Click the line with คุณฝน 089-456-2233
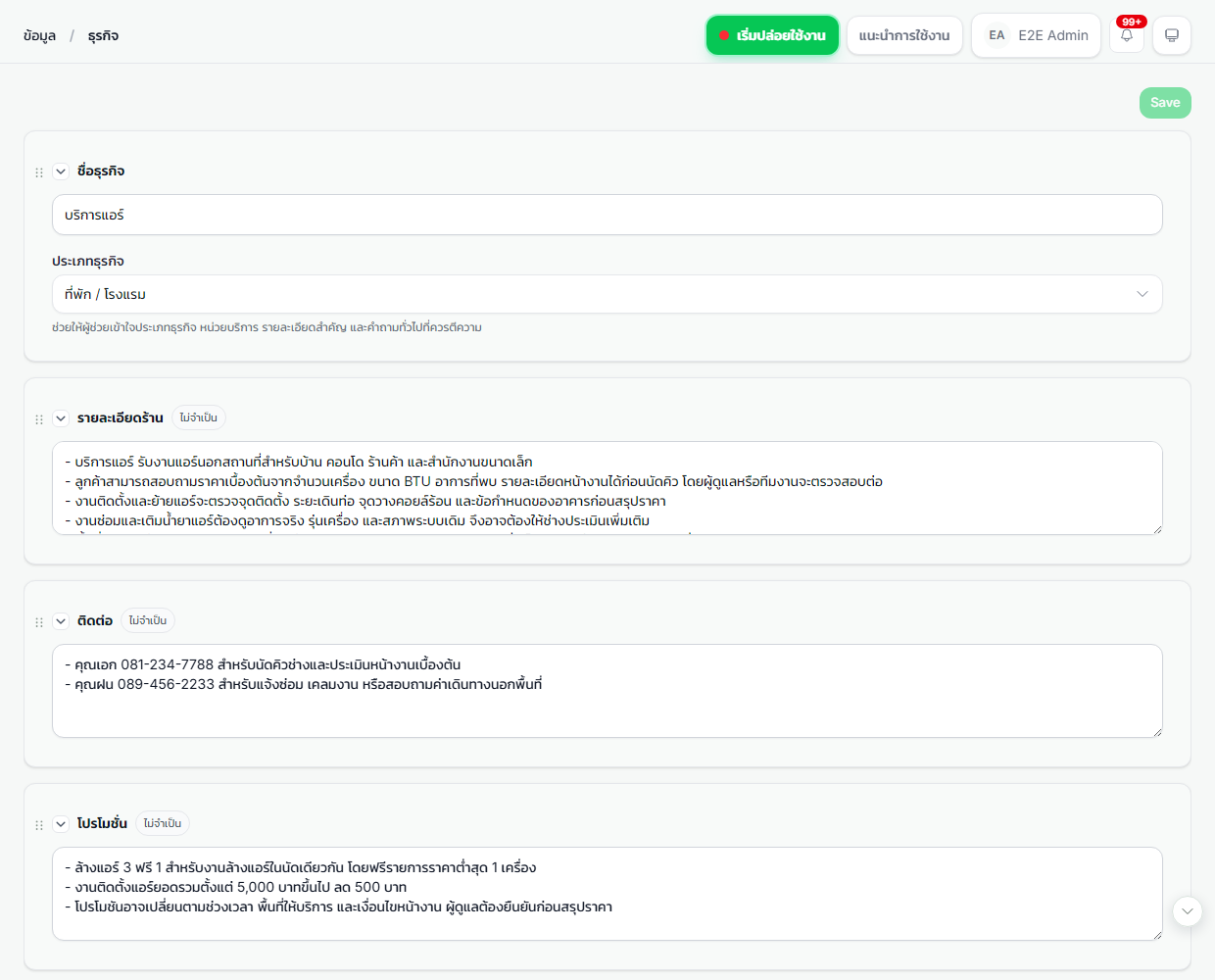This screenshot has height=980, width=1215. pyautogui.click(x=304, y=684)
